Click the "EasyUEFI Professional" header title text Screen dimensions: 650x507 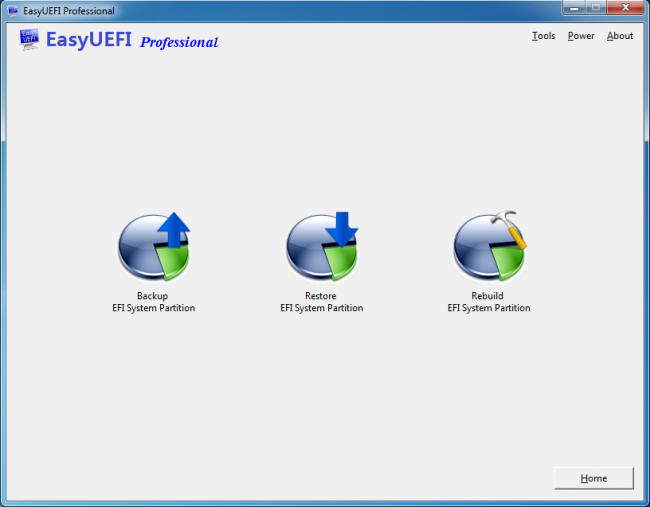(x=132, y=40)
